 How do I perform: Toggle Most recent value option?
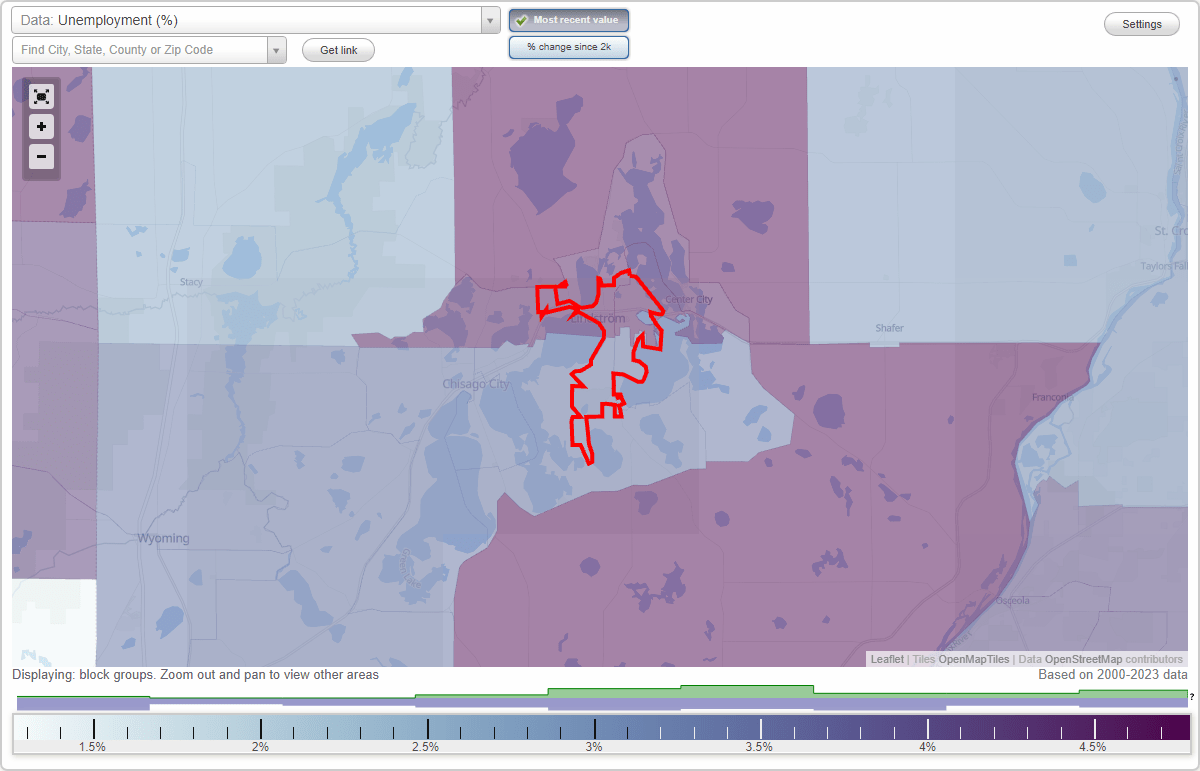[x=569, y=20]
